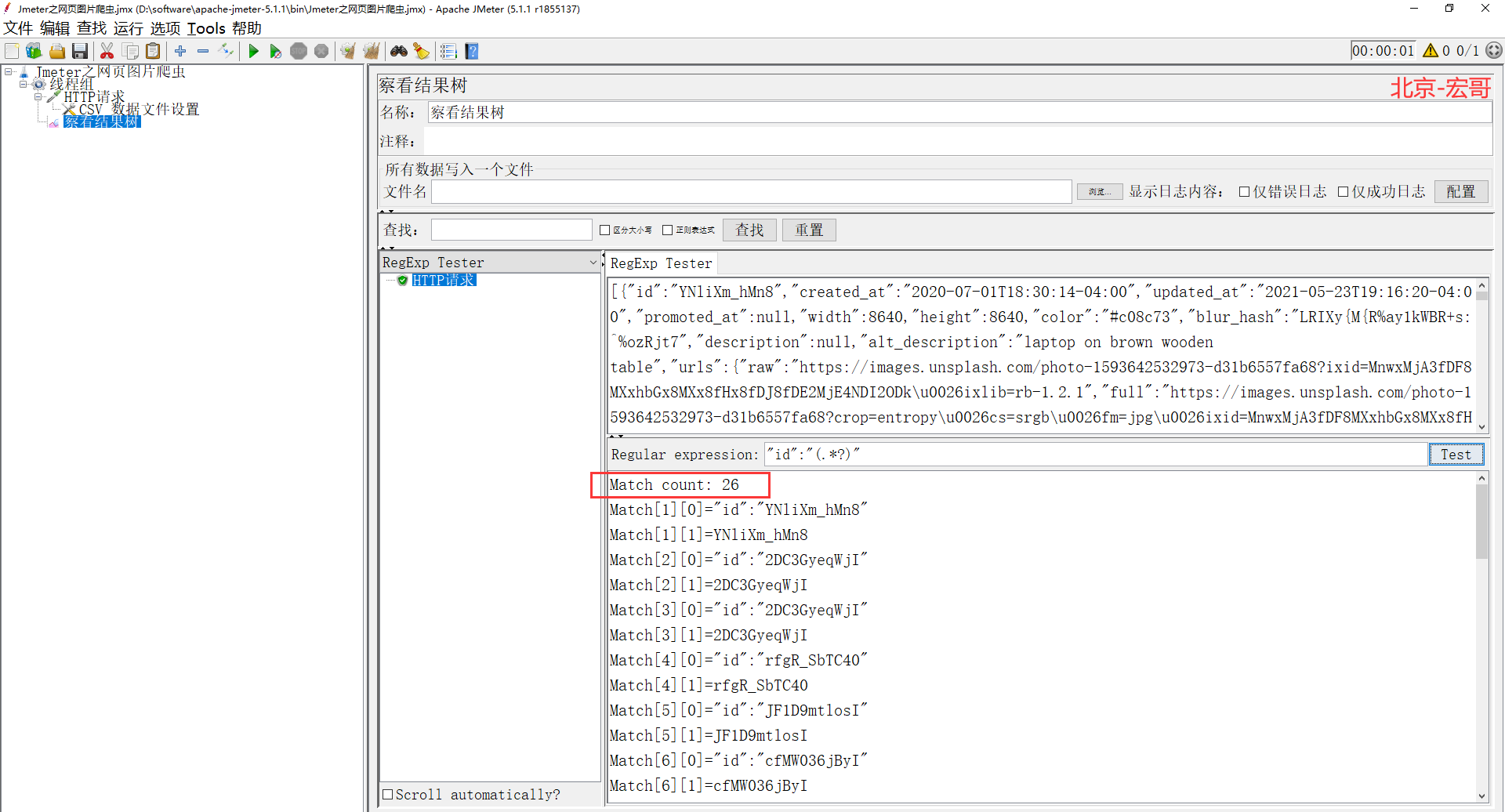
Task: Click the green shield success icon beside HTTP请求
Action: pyautogui.click(x=402, y=280)
